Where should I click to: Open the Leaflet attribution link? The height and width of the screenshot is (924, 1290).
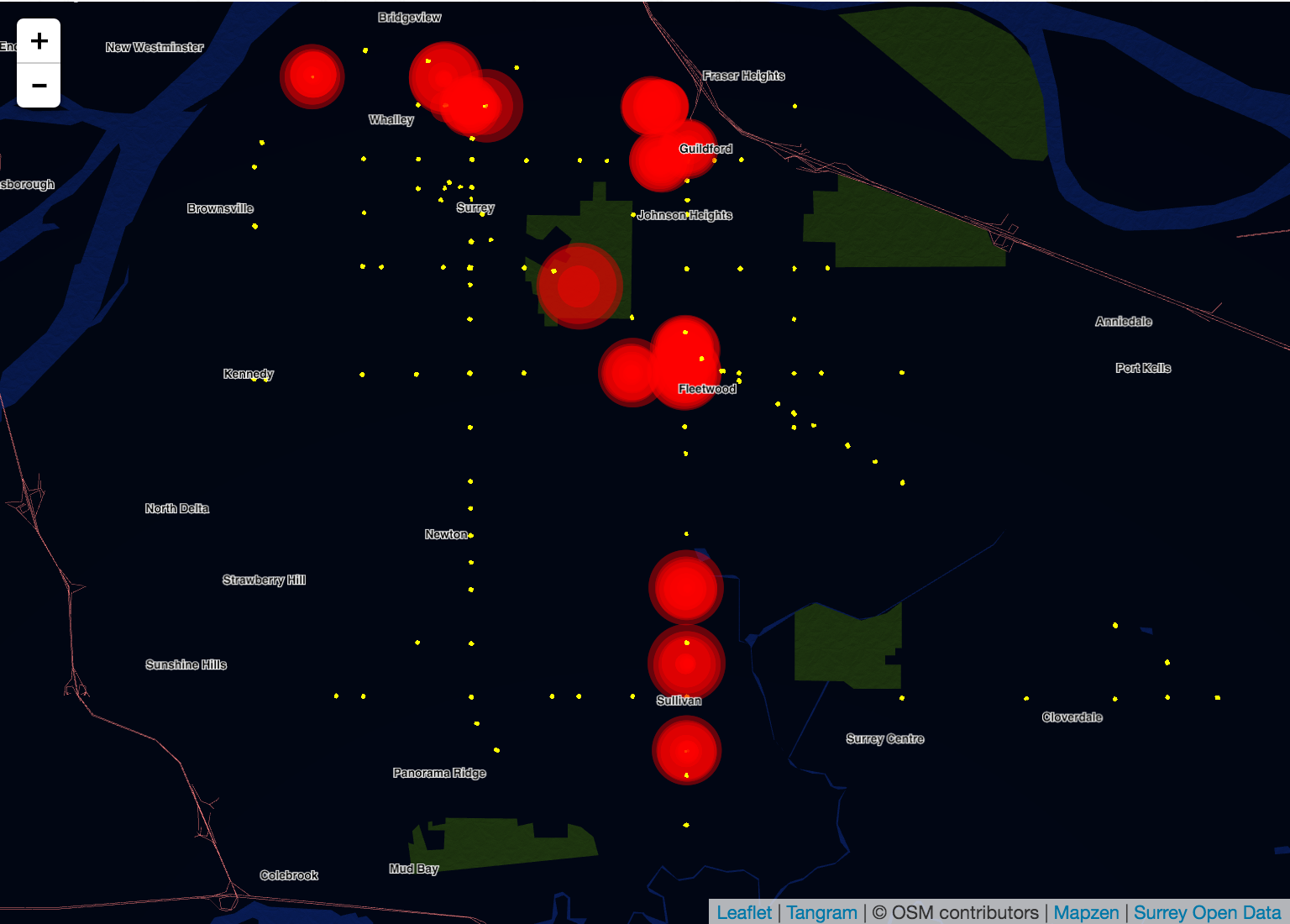click(743, 912)
